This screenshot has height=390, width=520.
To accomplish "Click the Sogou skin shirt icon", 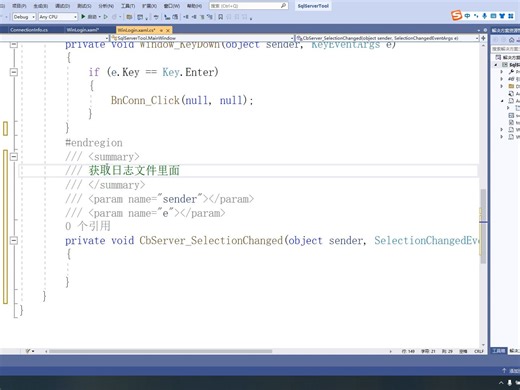I will click(502, 16).
